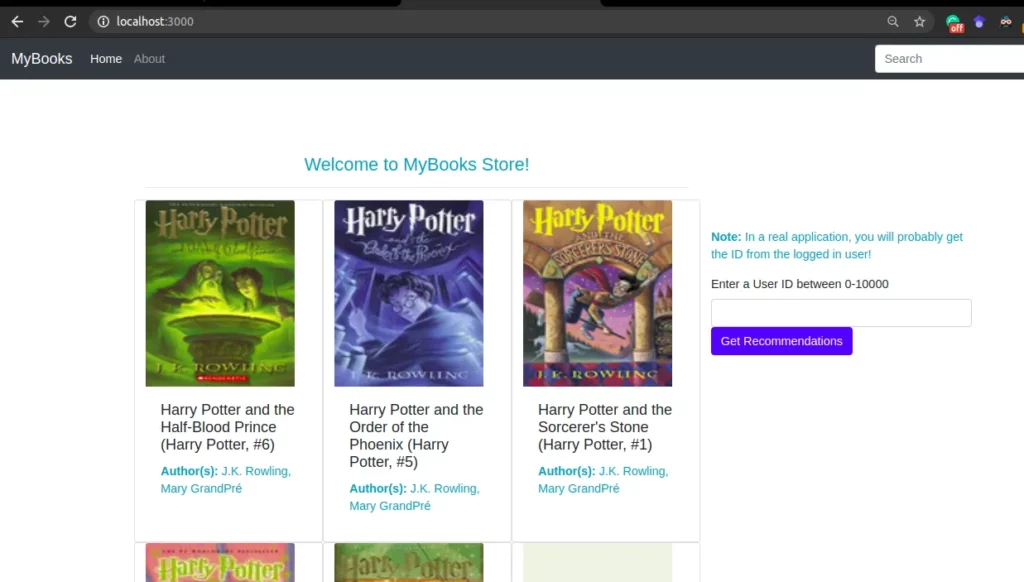This screenshot has width=1024, height=582.
Task: Go back with the browser back arrow
Action: [x=17, y=22]
